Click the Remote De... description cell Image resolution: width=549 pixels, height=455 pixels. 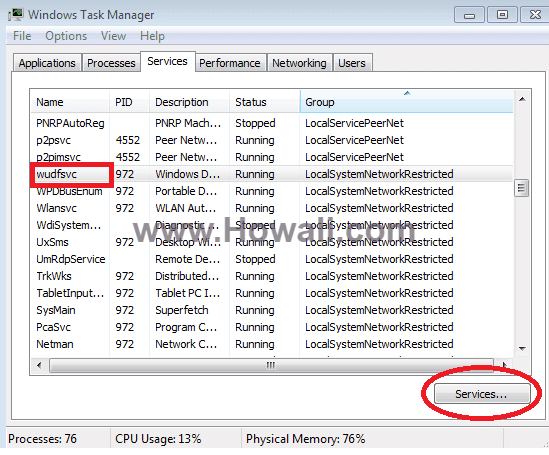188,259
